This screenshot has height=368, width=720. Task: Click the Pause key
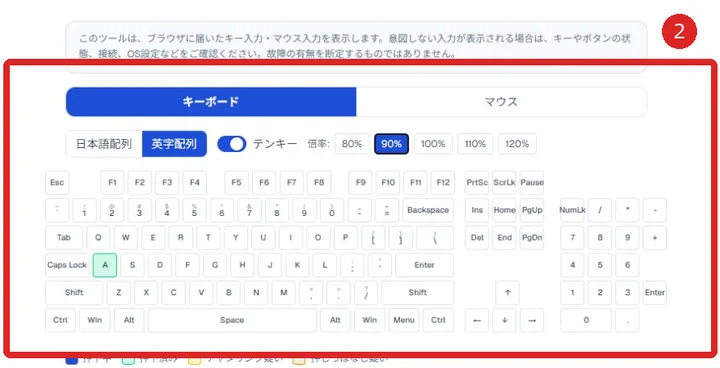pyautogui.click(x=532, y=182)
